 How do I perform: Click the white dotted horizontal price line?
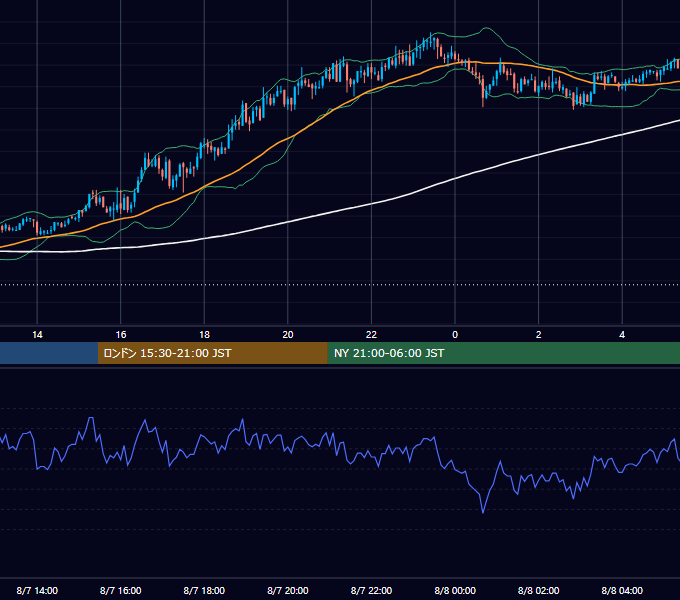340,285
